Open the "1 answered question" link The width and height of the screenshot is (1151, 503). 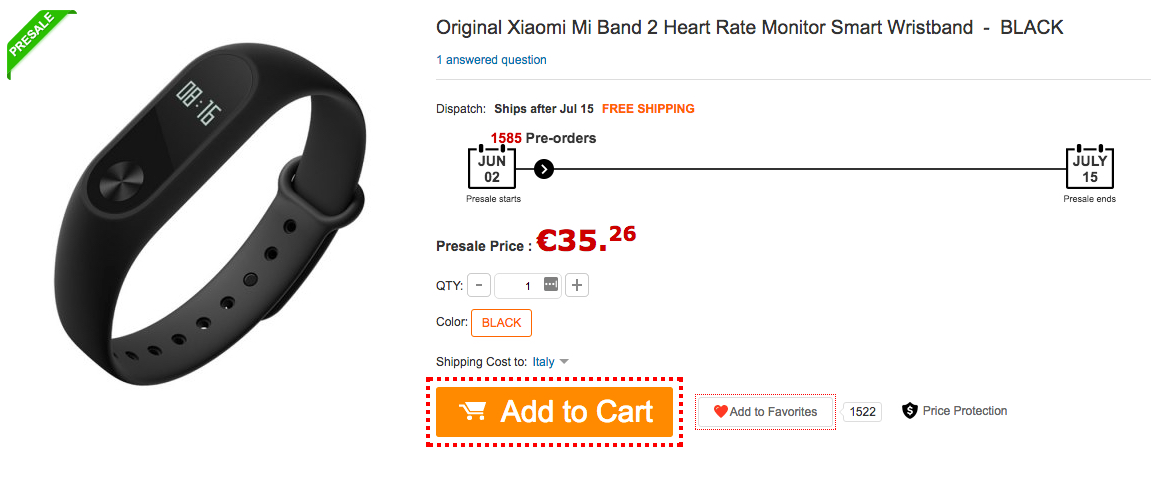click(491, 60)
